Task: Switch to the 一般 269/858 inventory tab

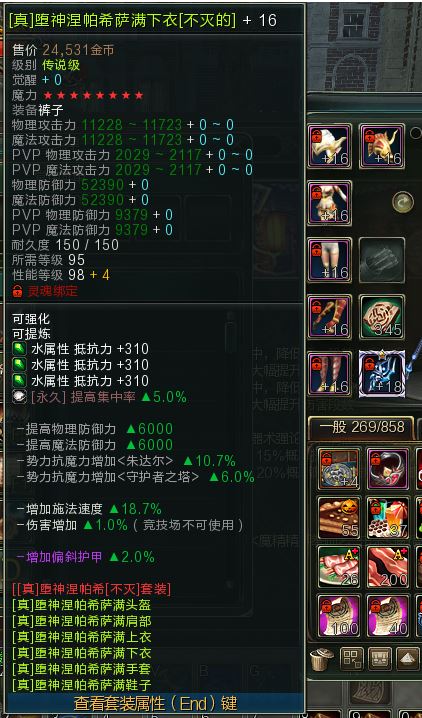Action: point(362,427)
